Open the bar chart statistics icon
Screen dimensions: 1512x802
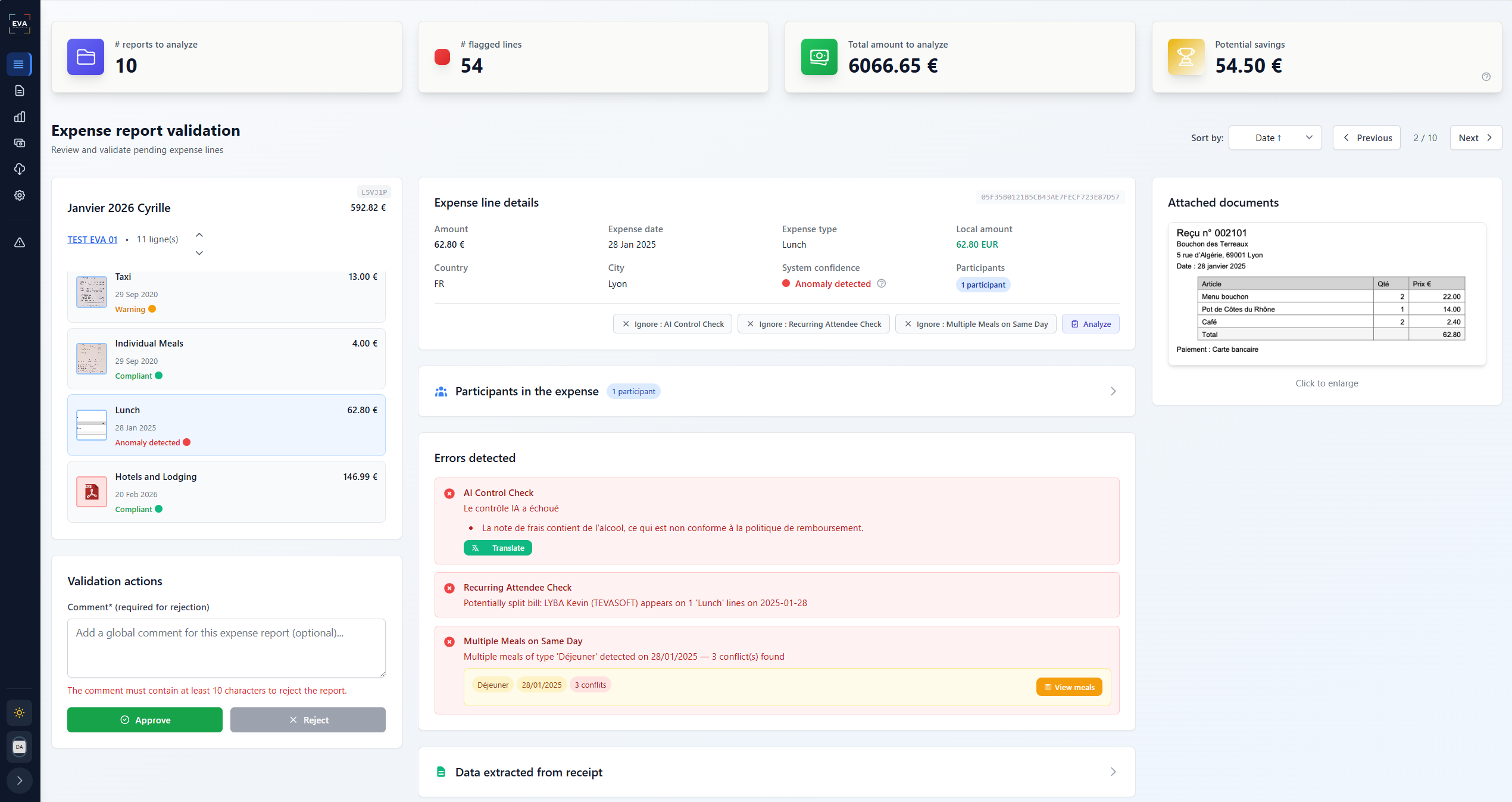point(20,117)
